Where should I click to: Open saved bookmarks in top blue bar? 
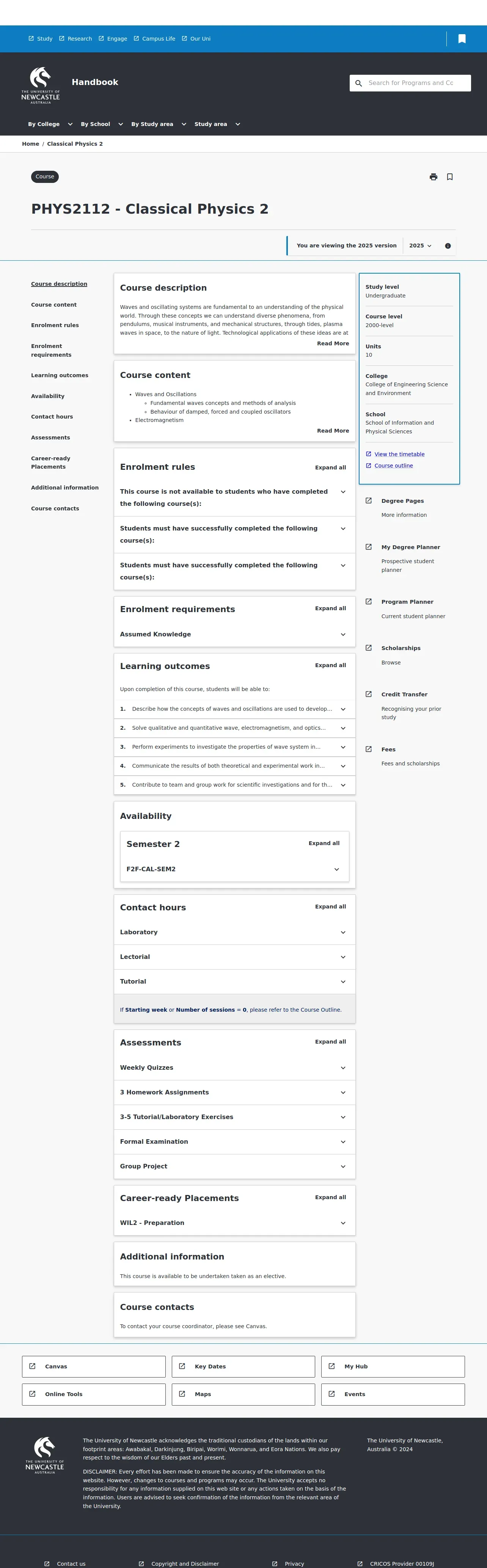[462, 39]
